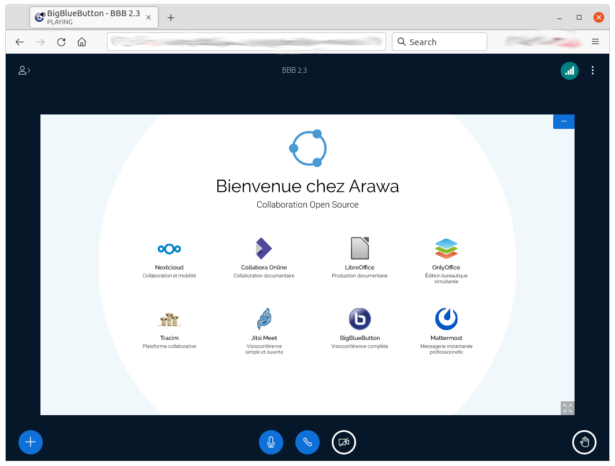Viewport: 615px width, 466px height.
Task: Mute the microphone
Action: (271, 442)
